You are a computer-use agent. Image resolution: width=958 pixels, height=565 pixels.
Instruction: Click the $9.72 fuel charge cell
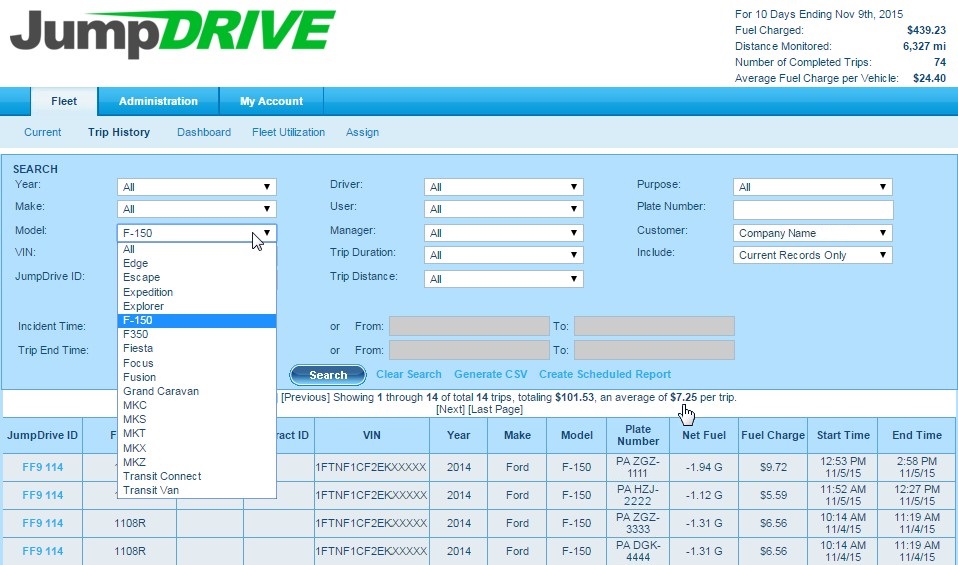click(773, 467)
